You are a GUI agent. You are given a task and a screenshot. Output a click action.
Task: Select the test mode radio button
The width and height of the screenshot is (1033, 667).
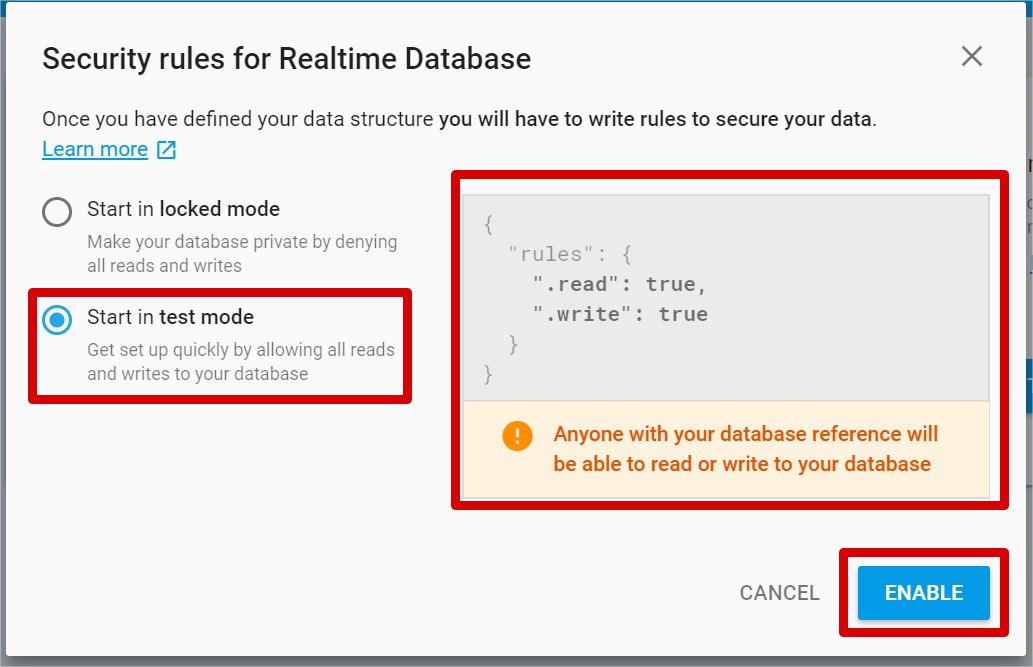point(57,319)
